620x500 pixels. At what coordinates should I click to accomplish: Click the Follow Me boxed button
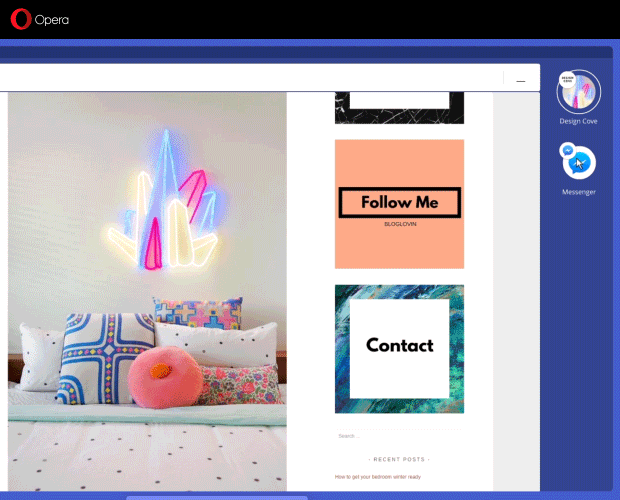399,203
